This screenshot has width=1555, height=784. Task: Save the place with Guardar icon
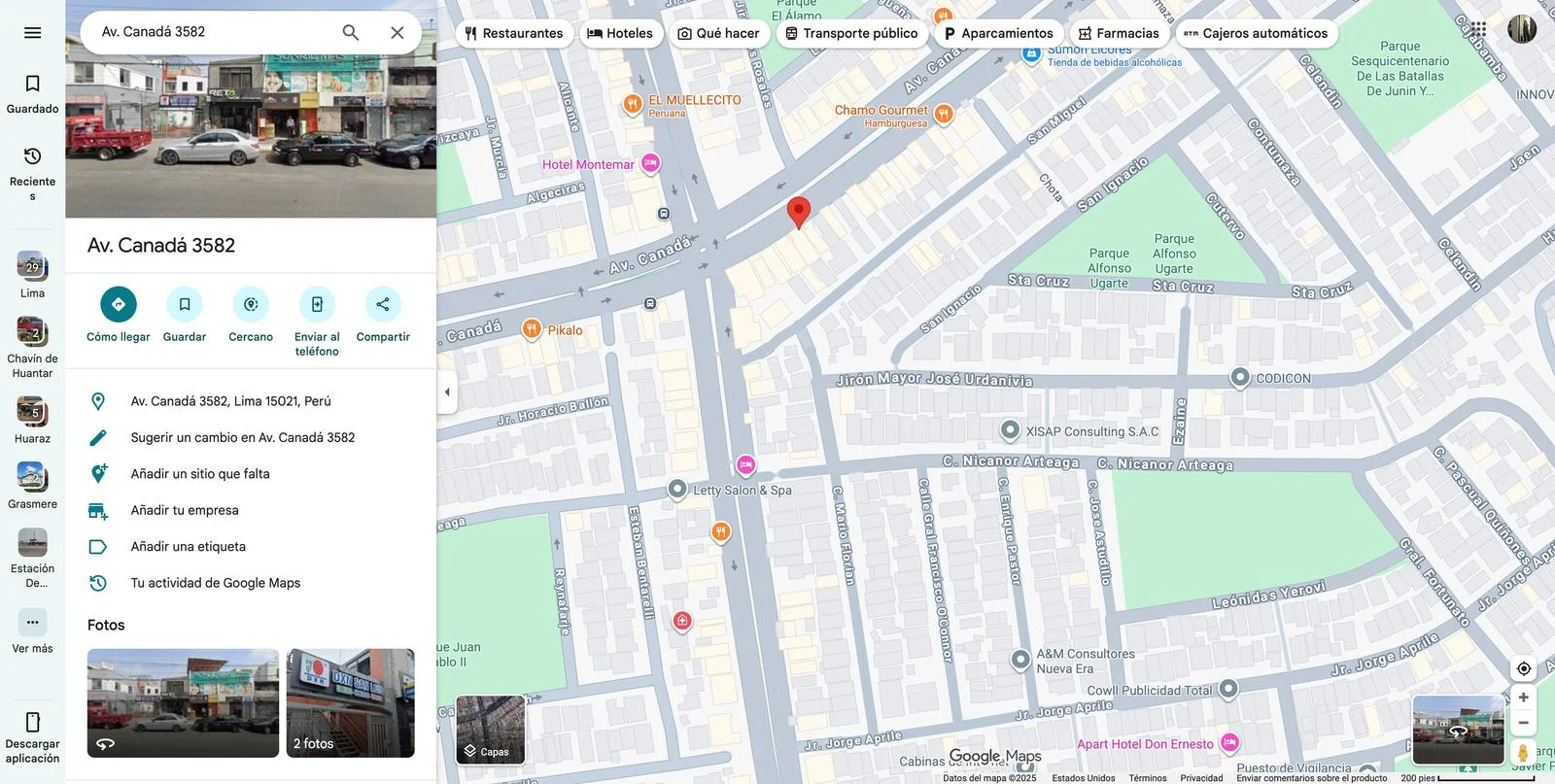click(184, 304)
